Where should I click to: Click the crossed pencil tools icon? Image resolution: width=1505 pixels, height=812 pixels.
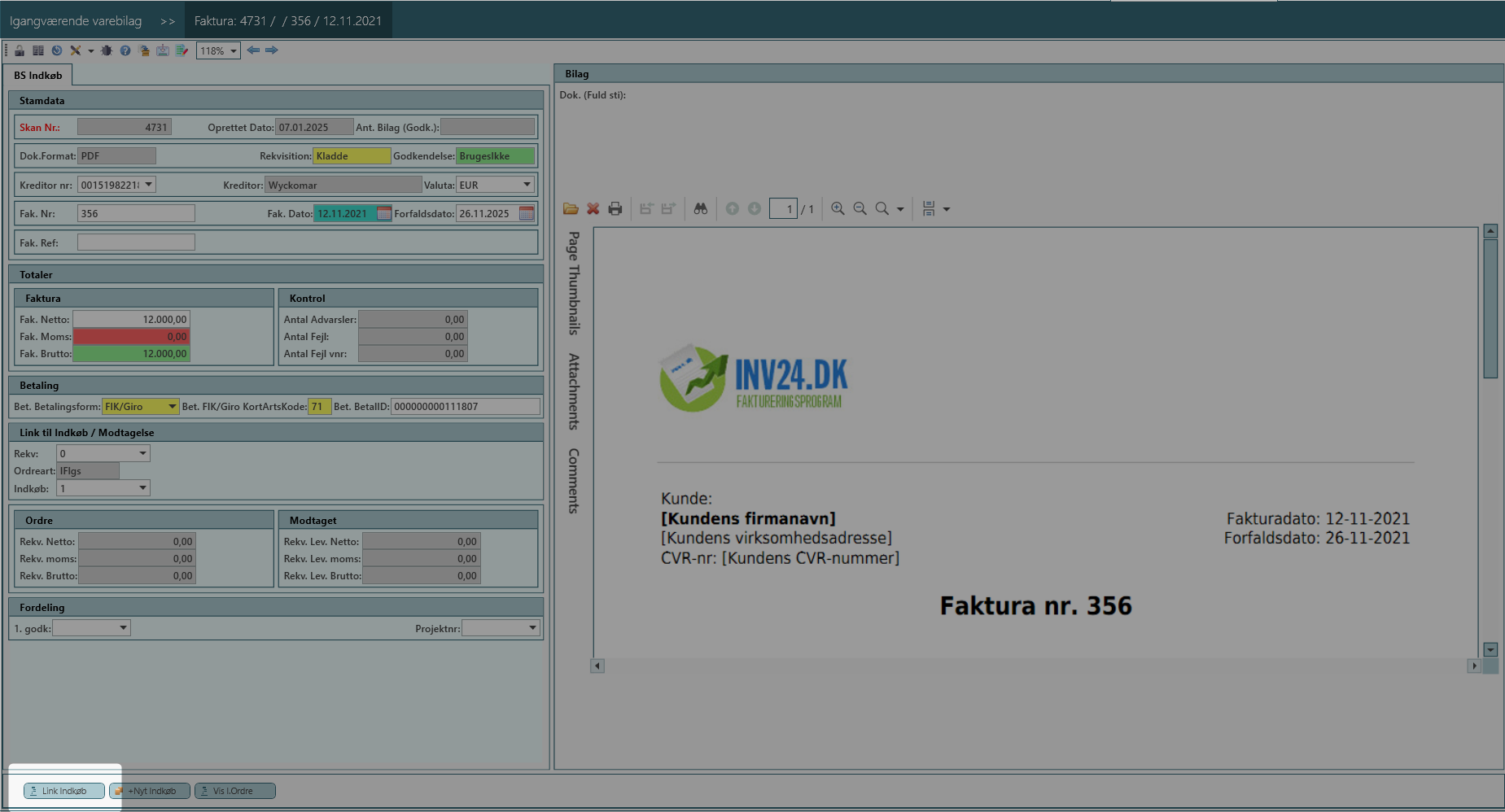[x=76, y=50]
